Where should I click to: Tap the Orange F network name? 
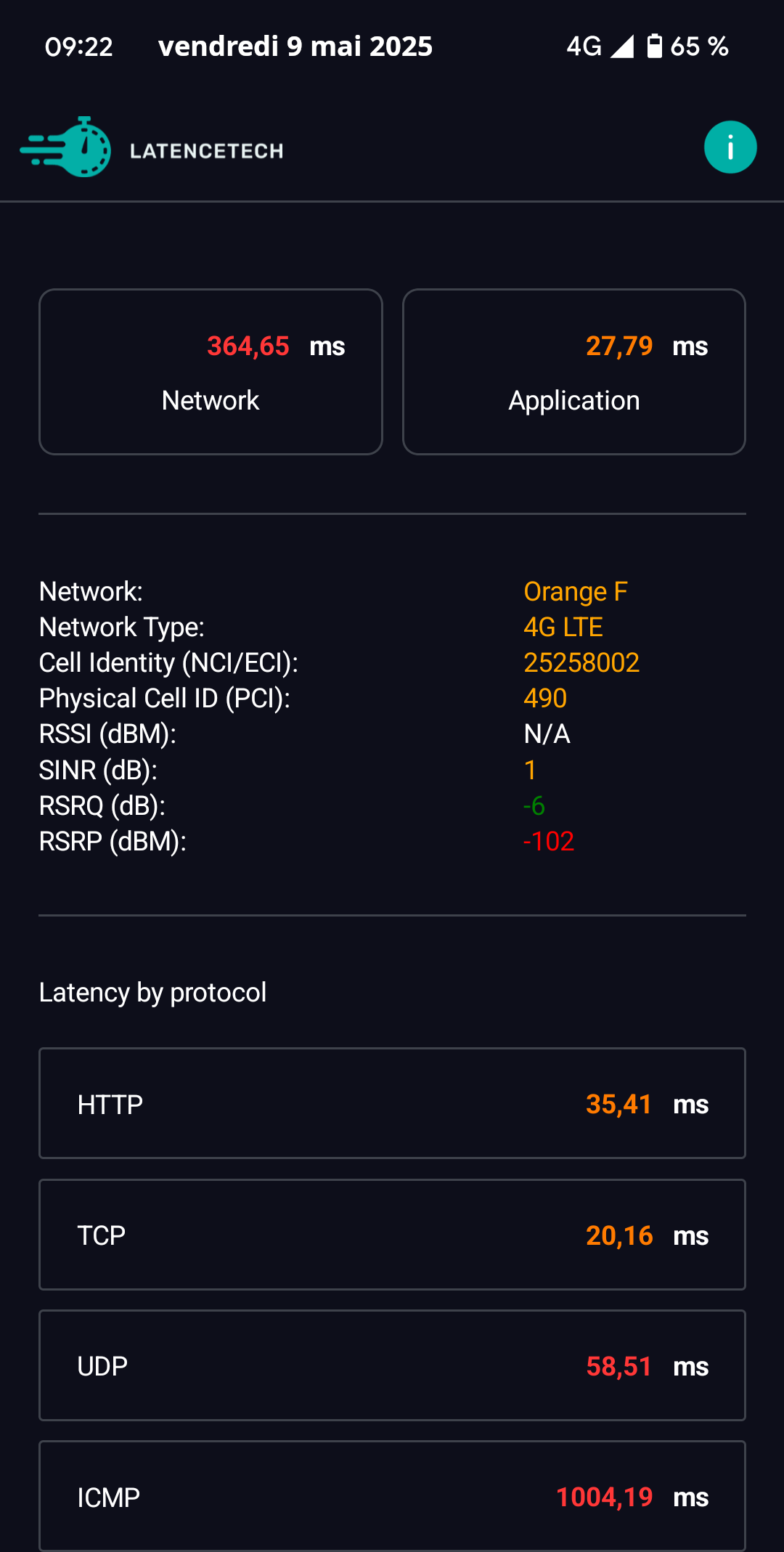[x=576, y=592]
